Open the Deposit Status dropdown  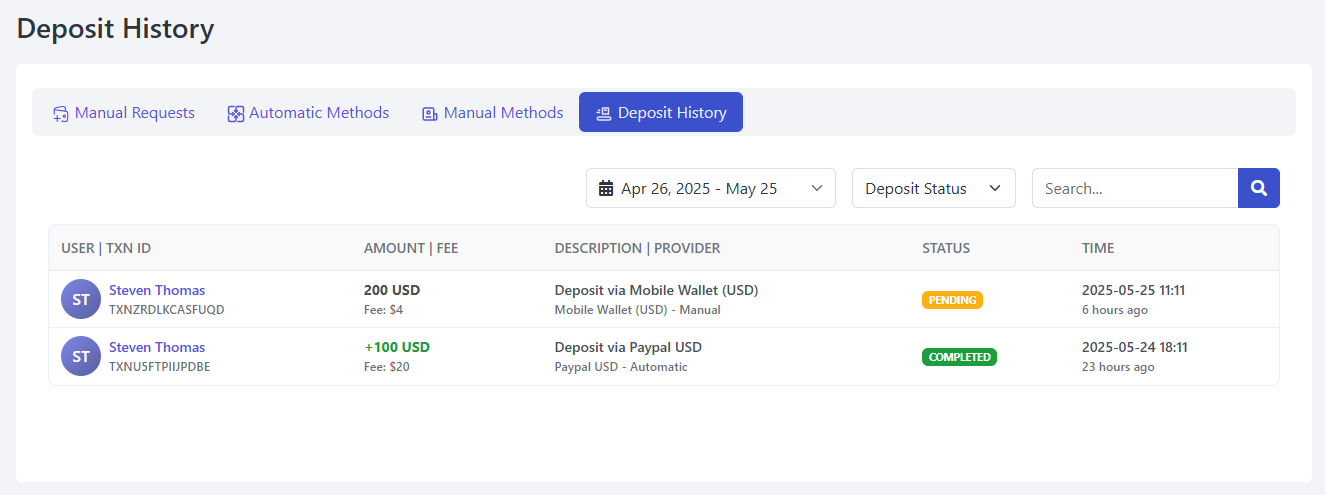pyautogui.click(x=933, y=188)
